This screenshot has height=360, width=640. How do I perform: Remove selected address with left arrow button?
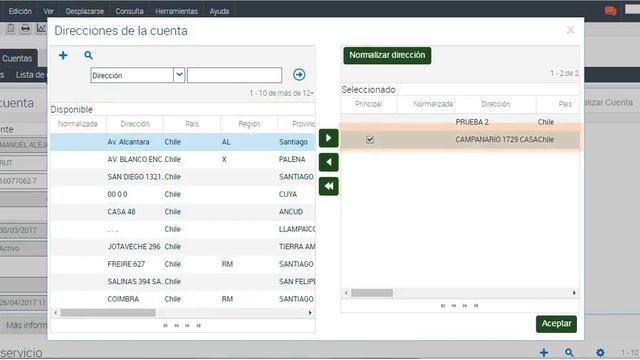click(x=329, y=162)
